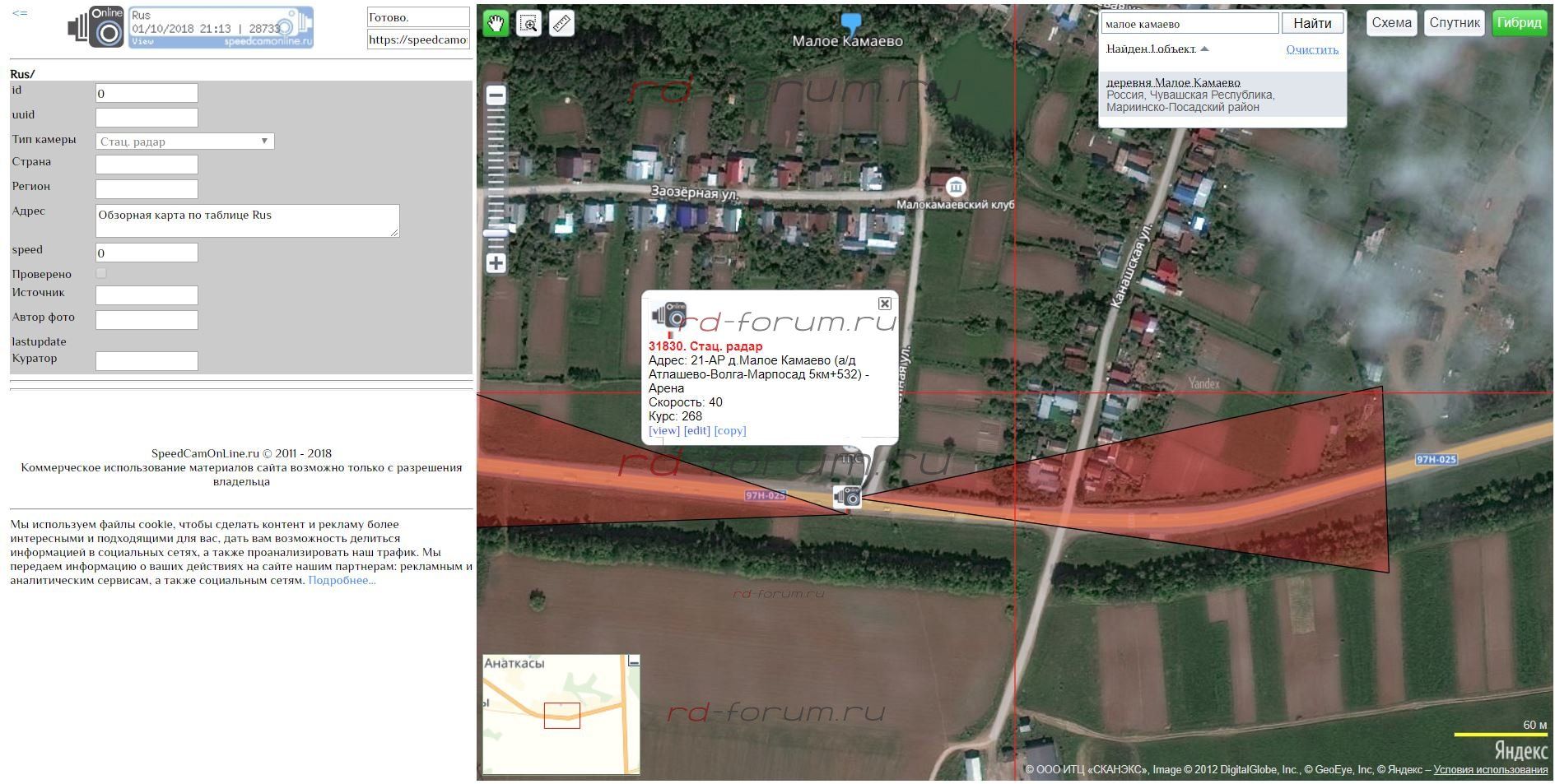Screen dimensions: 1555x784
Task: Click the 31830. Стац. радар popup title
Action: point(705,346)
